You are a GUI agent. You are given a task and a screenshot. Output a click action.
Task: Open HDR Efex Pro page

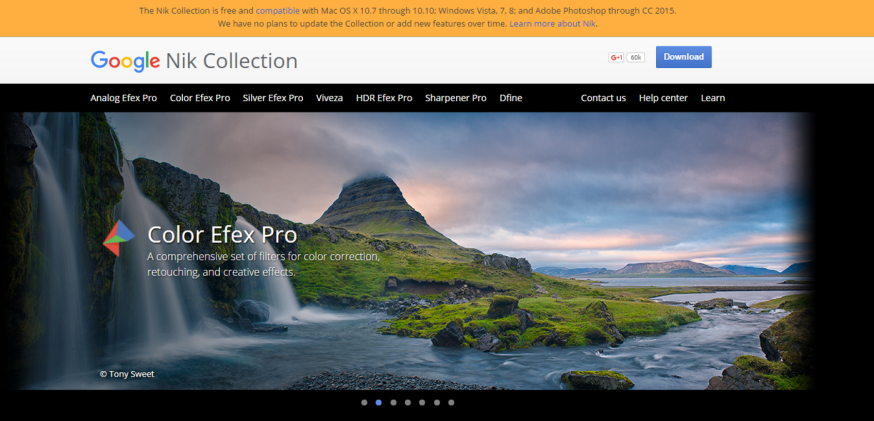pyautogui.click(x=384, y=98)
